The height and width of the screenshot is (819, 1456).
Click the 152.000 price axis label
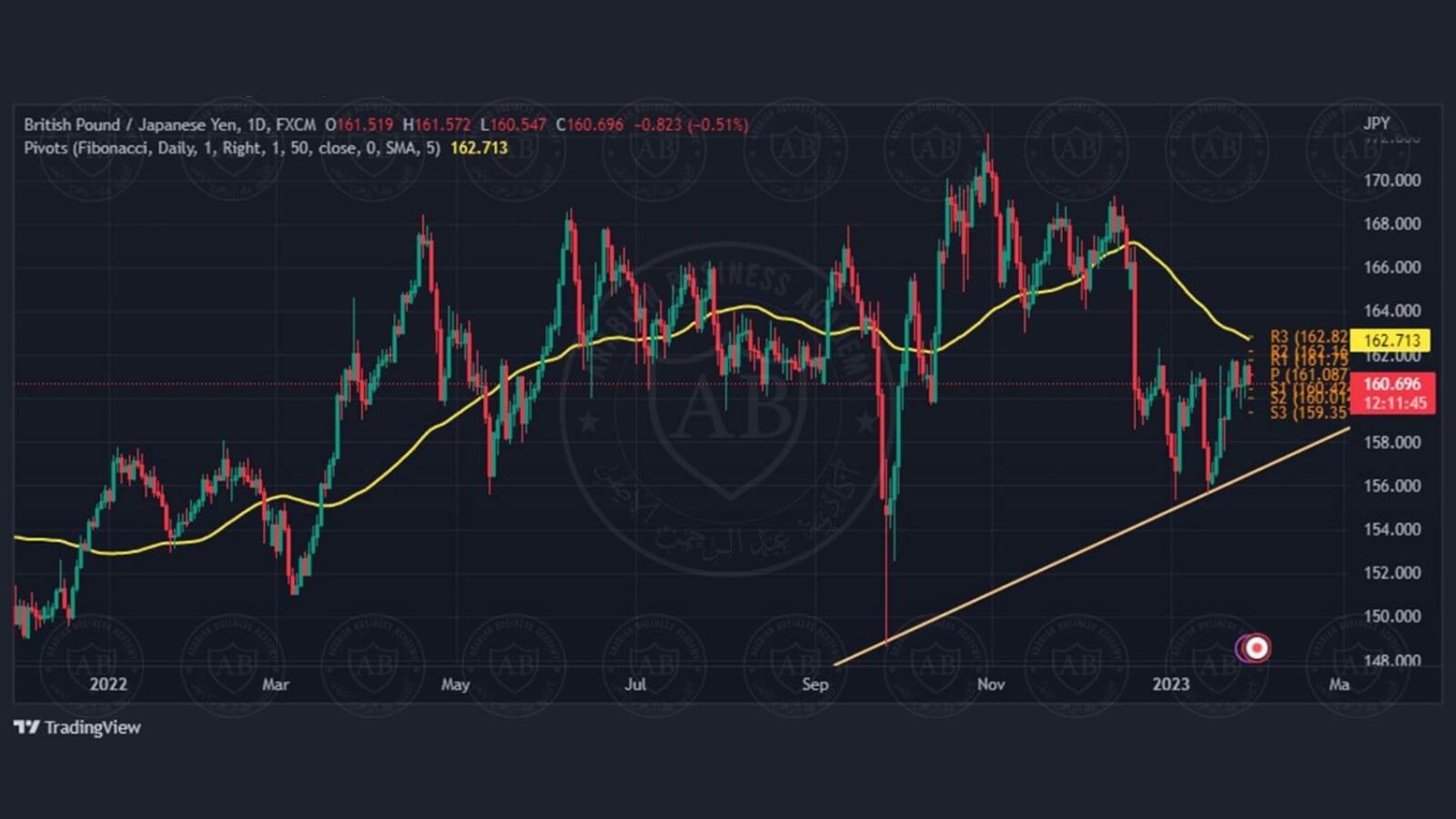coord(1392,573)
